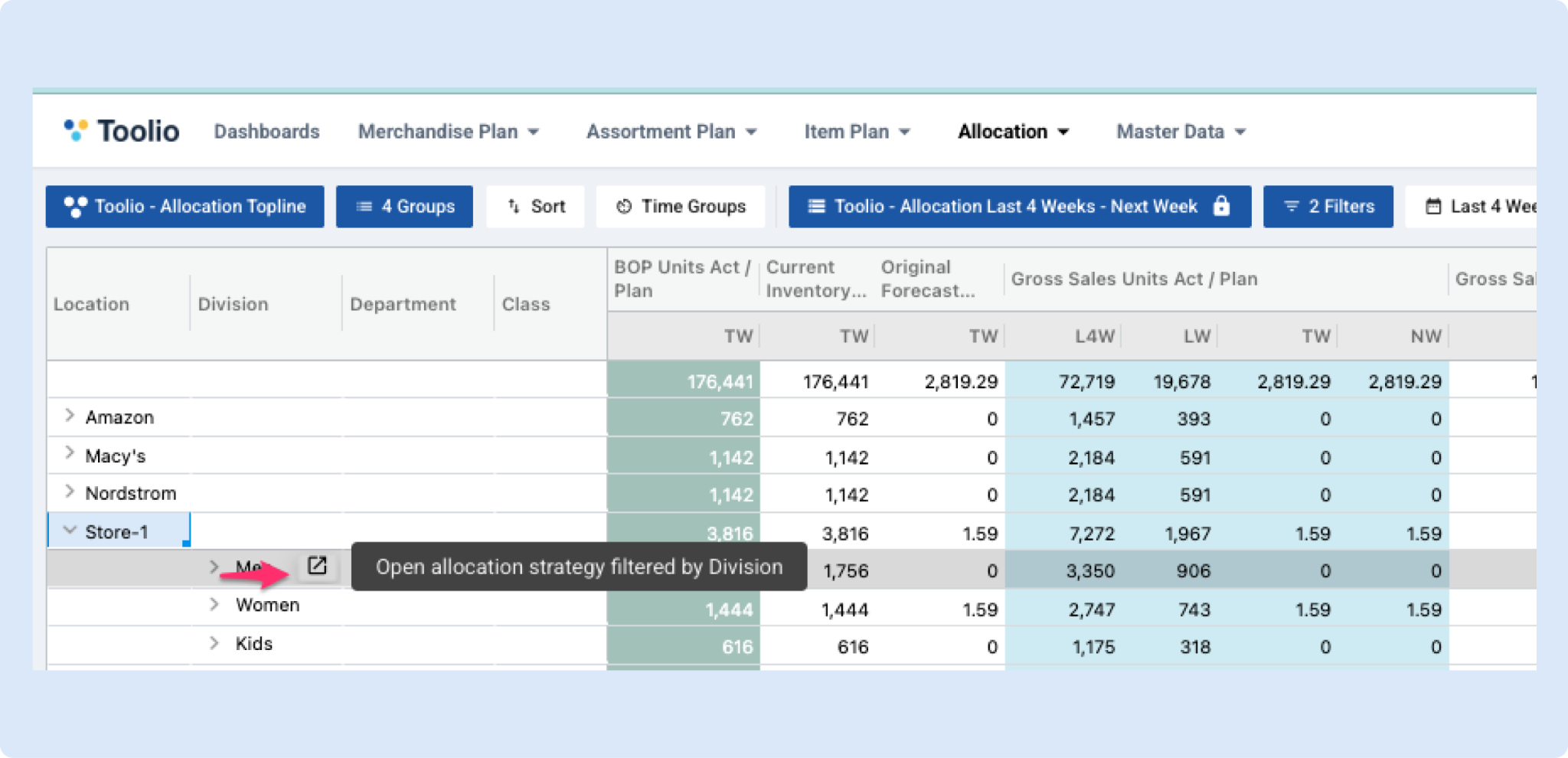1568x758 pixels.
Task: Open Dashboards page
Action: (x=266, y=132)
